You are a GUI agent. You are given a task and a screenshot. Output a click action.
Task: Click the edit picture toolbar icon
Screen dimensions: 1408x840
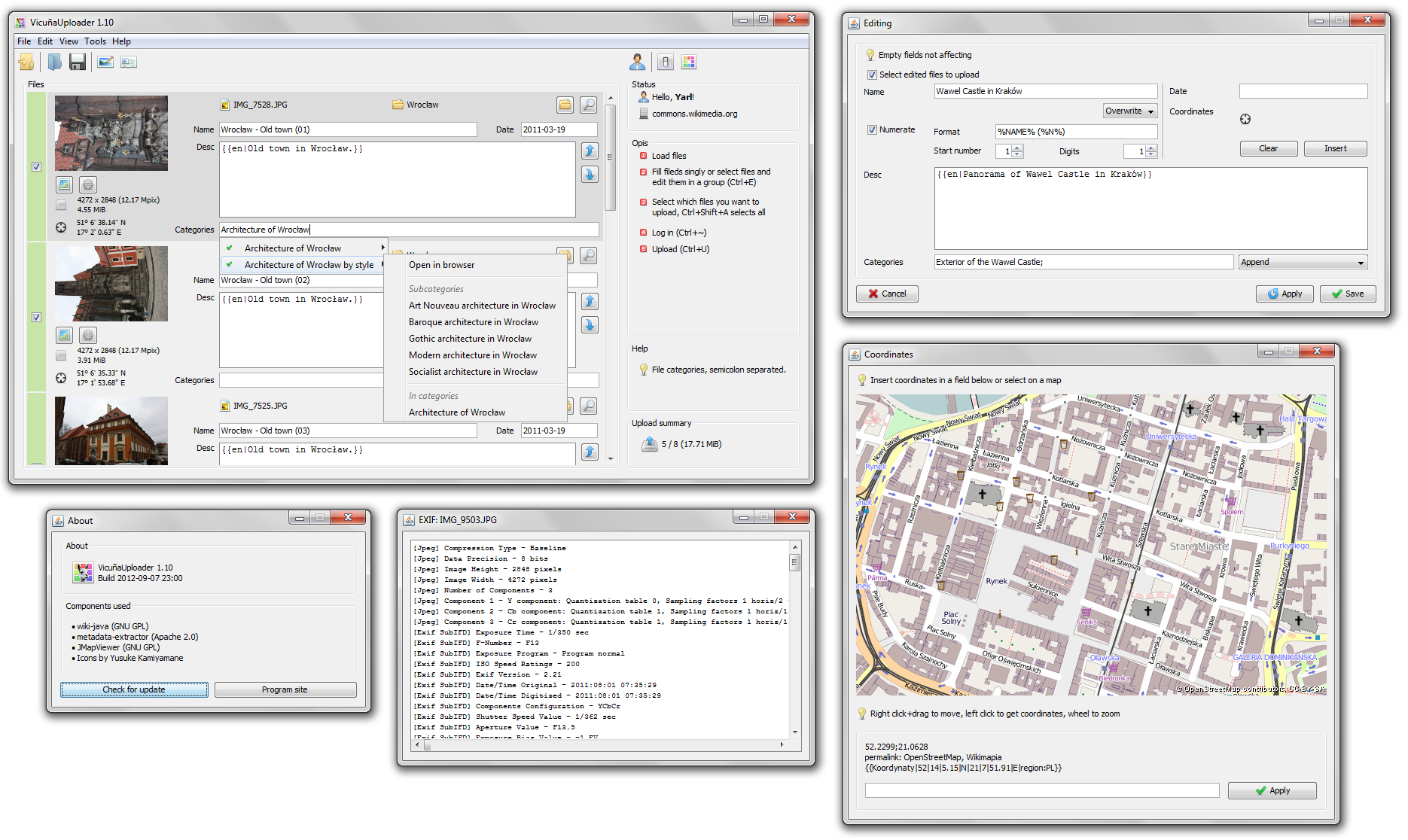105,62
